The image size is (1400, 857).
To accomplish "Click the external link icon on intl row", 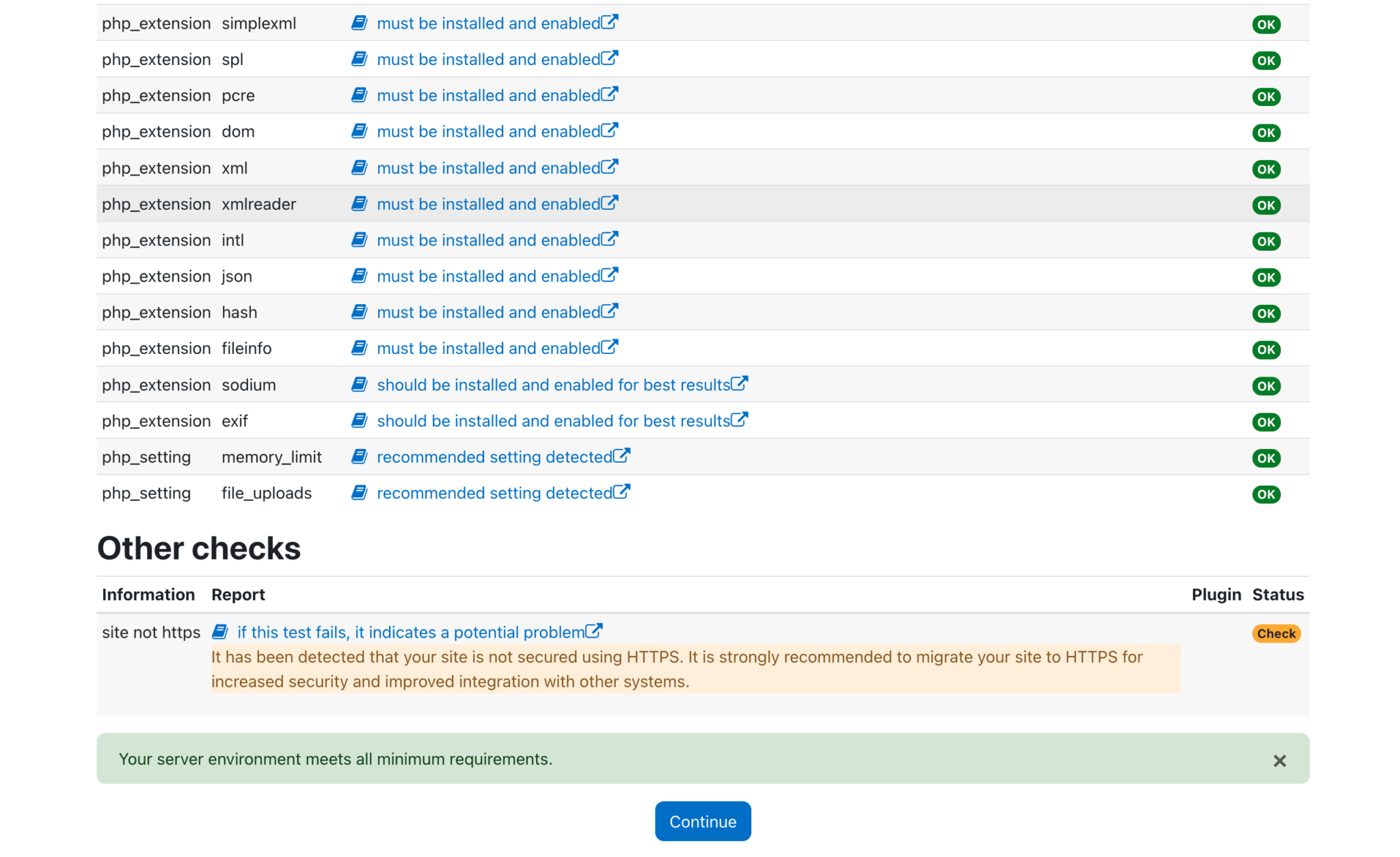I will point(610,239).
